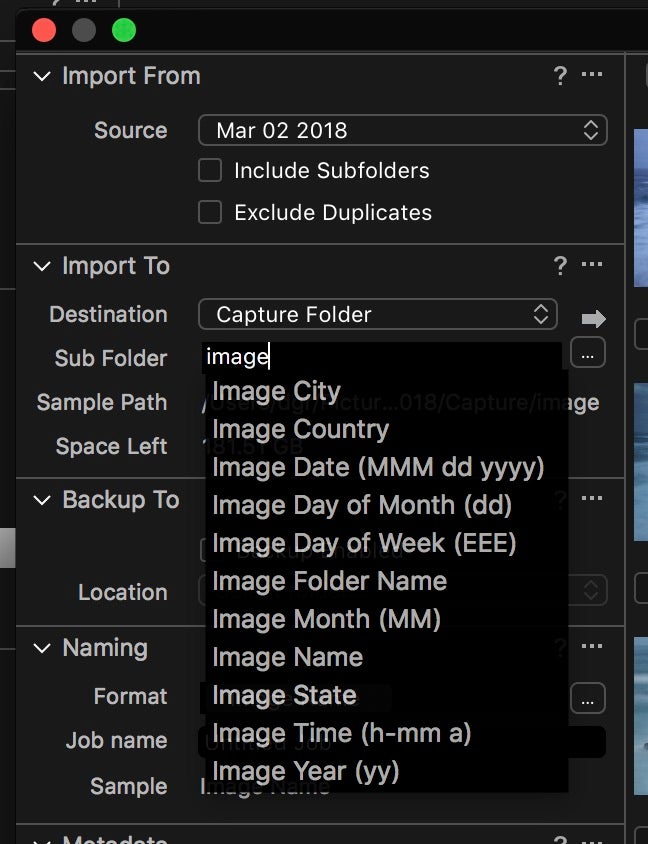Choose Image State suggestion

point(386,695)
